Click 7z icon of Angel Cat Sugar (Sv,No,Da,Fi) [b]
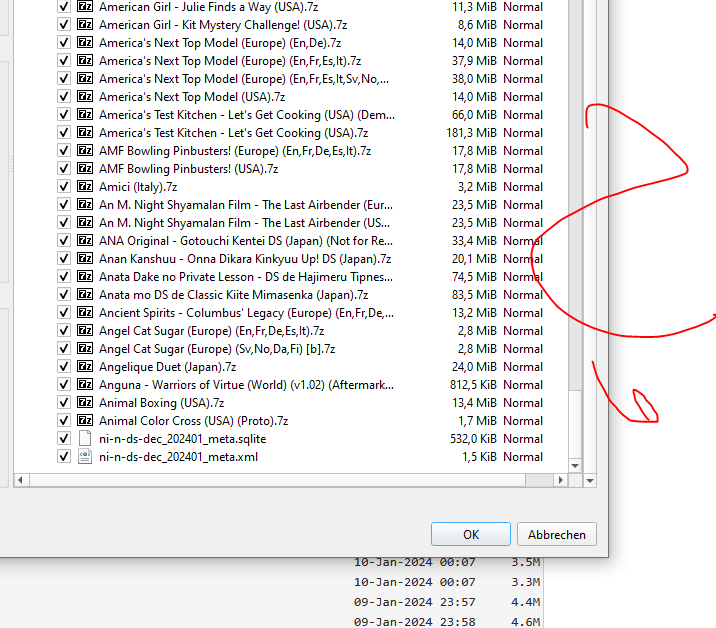This screenshot has width=716, height=628. [x=85, y=348]
